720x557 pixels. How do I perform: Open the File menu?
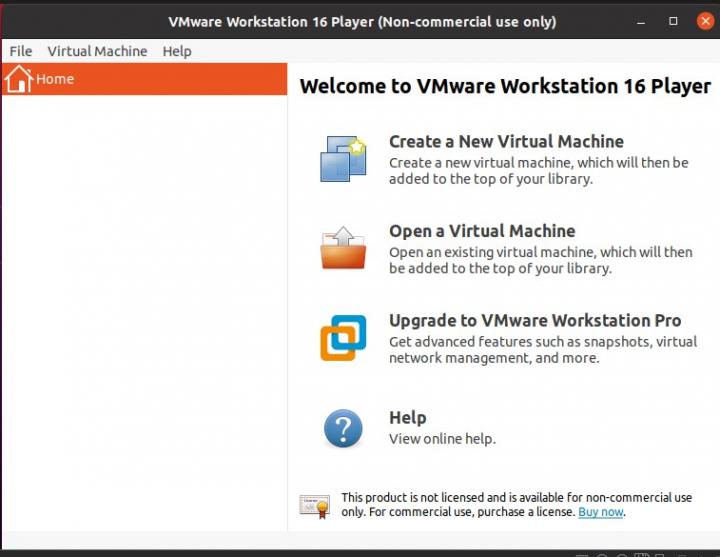[x=21, y=51]
